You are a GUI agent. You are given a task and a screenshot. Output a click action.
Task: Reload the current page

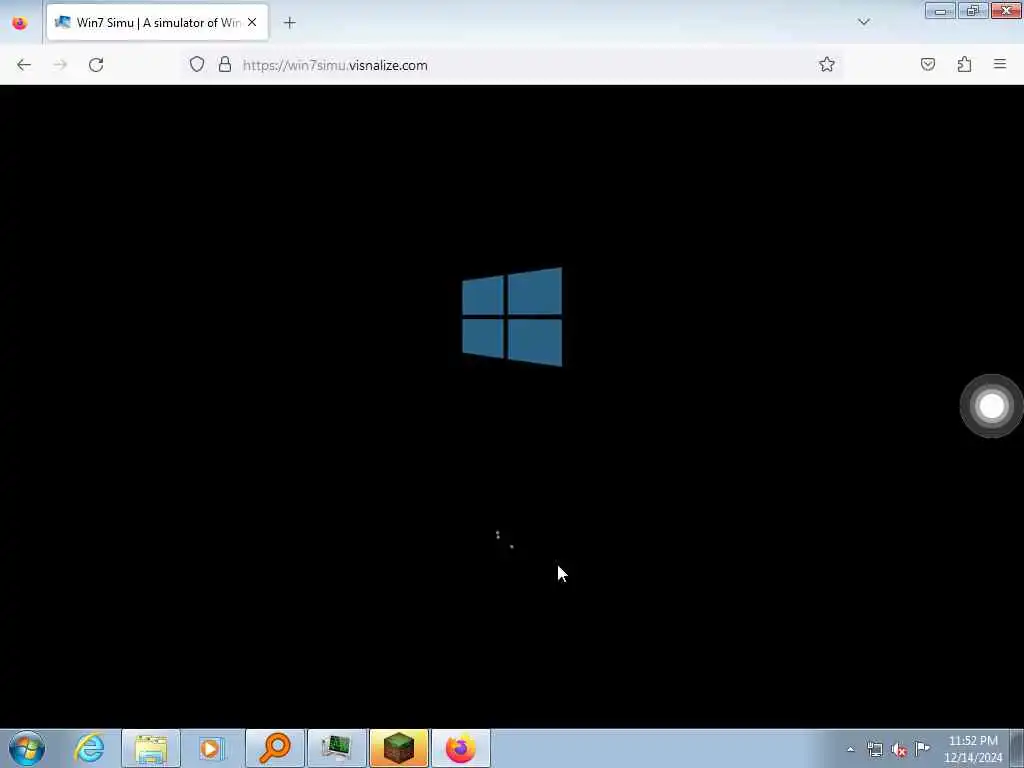coord(96,65)
